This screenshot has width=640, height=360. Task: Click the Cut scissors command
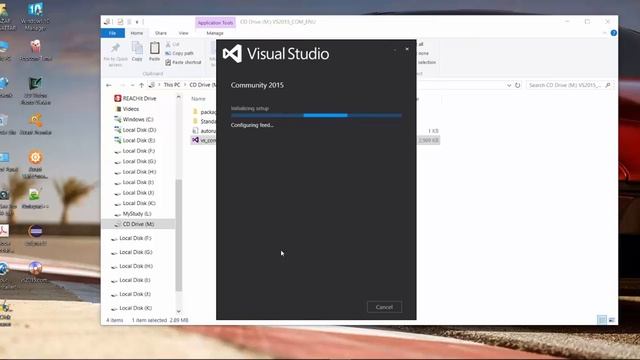172,44
